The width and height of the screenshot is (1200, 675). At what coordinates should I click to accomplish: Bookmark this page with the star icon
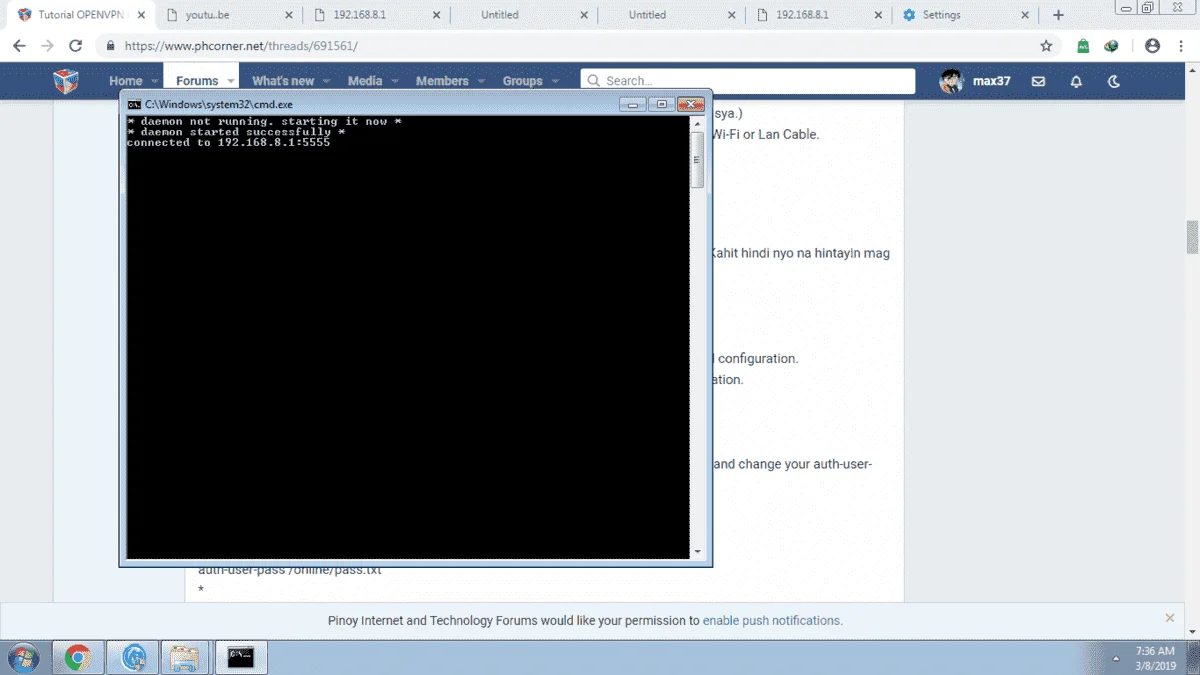[1046, 46]
